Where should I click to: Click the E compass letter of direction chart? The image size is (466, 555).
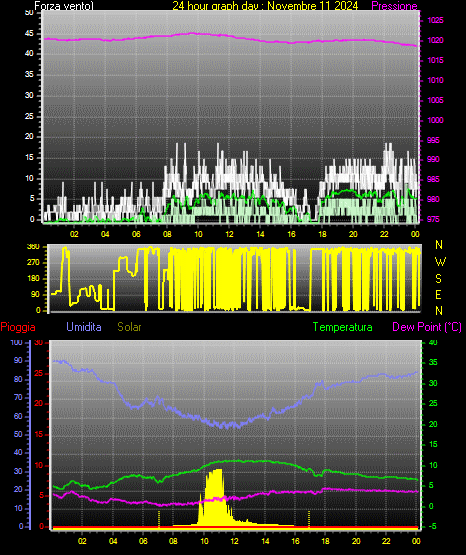pyautogui.click(x=439, y=295)
